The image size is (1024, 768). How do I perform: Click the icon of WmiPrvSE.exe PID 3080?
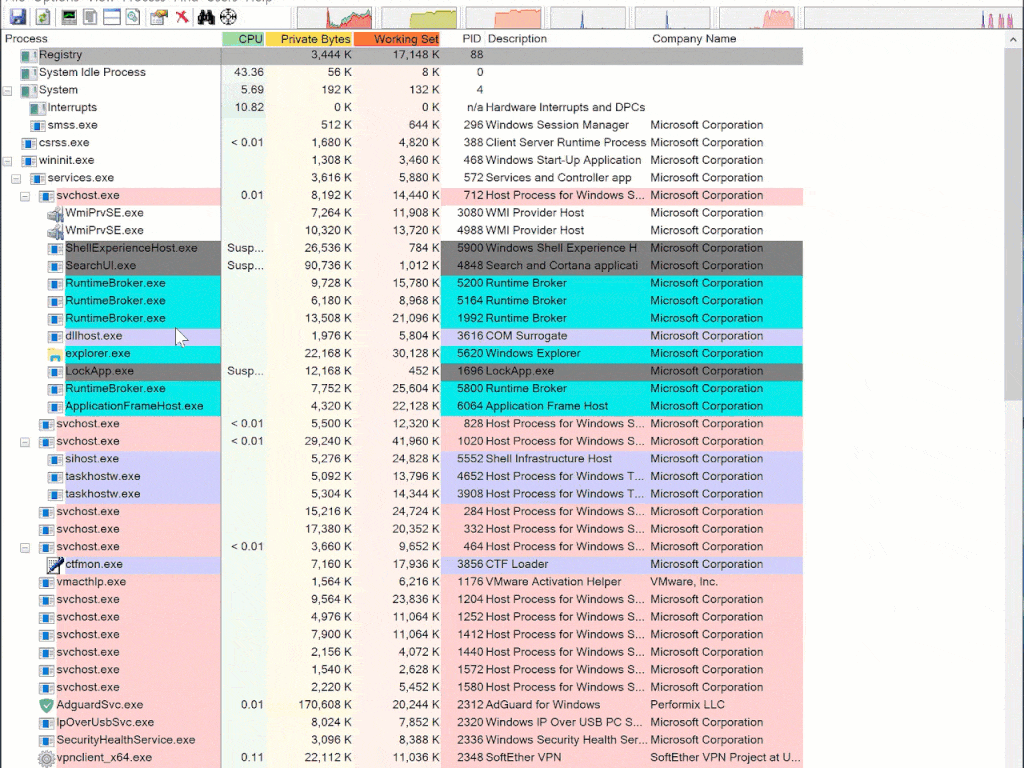click(x=55, y=214)
